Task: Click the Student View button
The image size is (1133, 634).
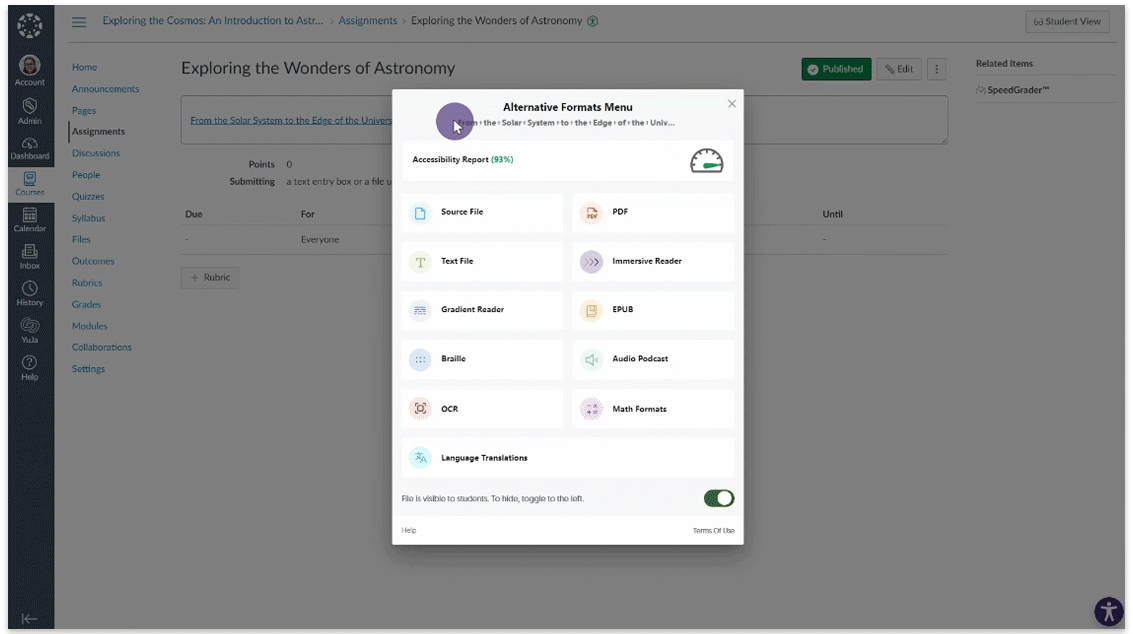Action: (x=1067, y=22)
